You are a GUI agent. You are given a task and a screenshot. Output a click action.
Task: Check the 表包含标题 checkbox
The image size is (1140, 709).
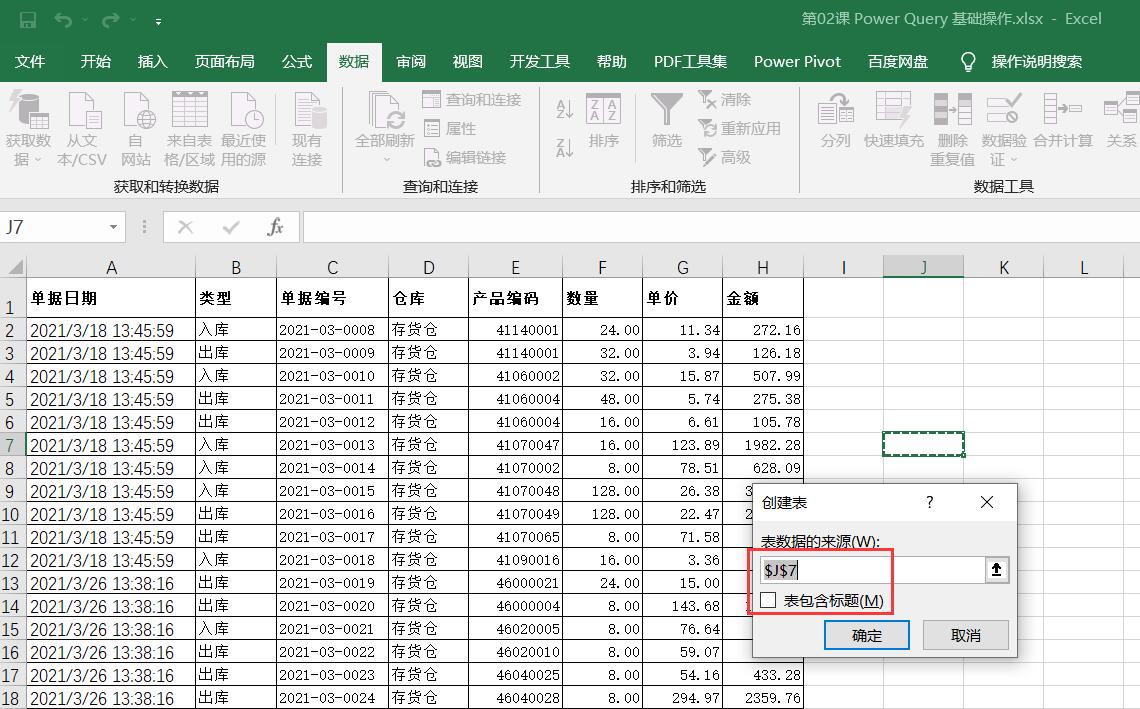tap(768, 601)
